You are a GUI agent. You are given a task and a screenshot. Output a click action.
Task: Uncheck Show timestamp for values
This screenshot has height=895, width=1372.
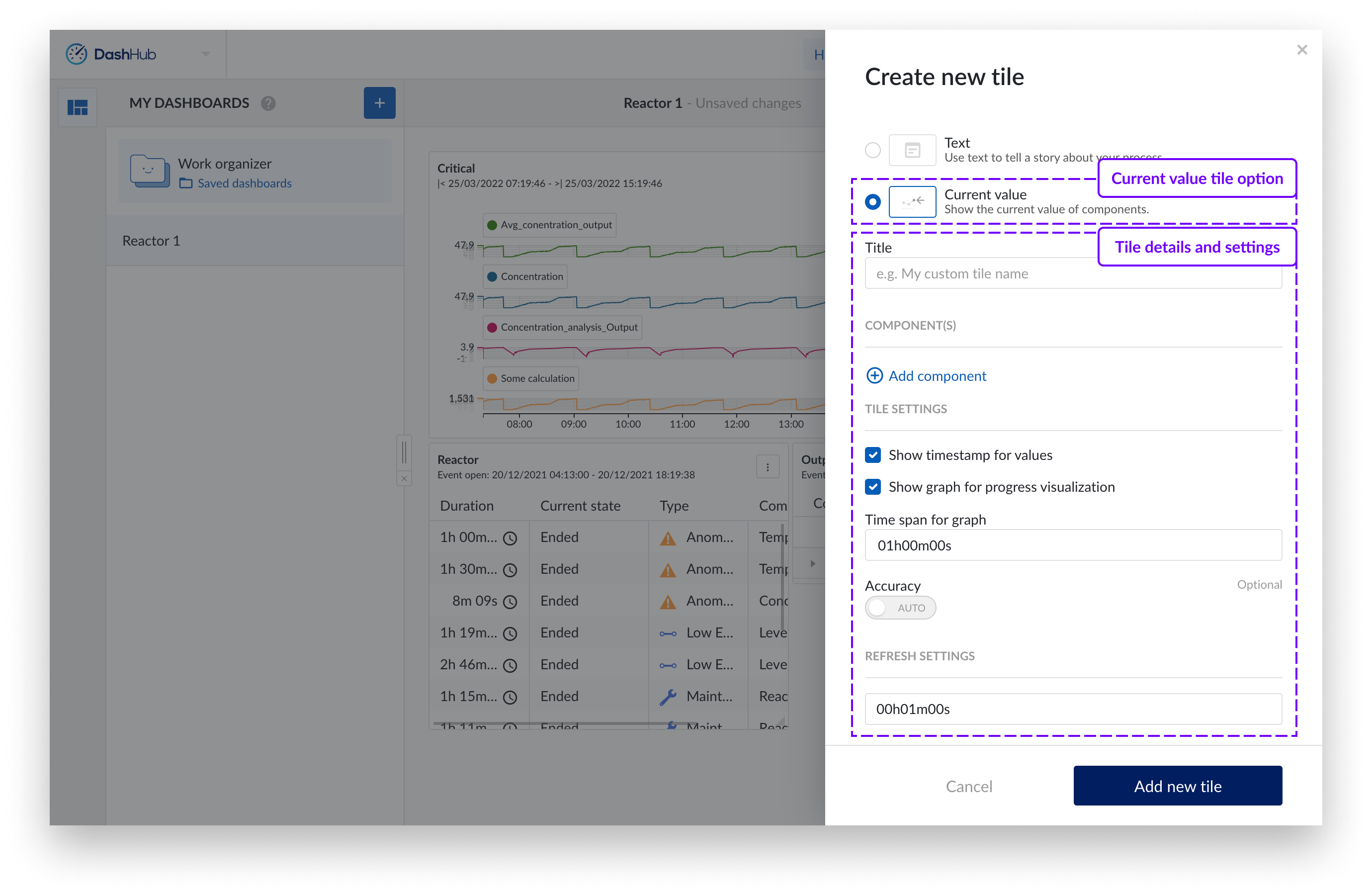(x=873, y=455)
